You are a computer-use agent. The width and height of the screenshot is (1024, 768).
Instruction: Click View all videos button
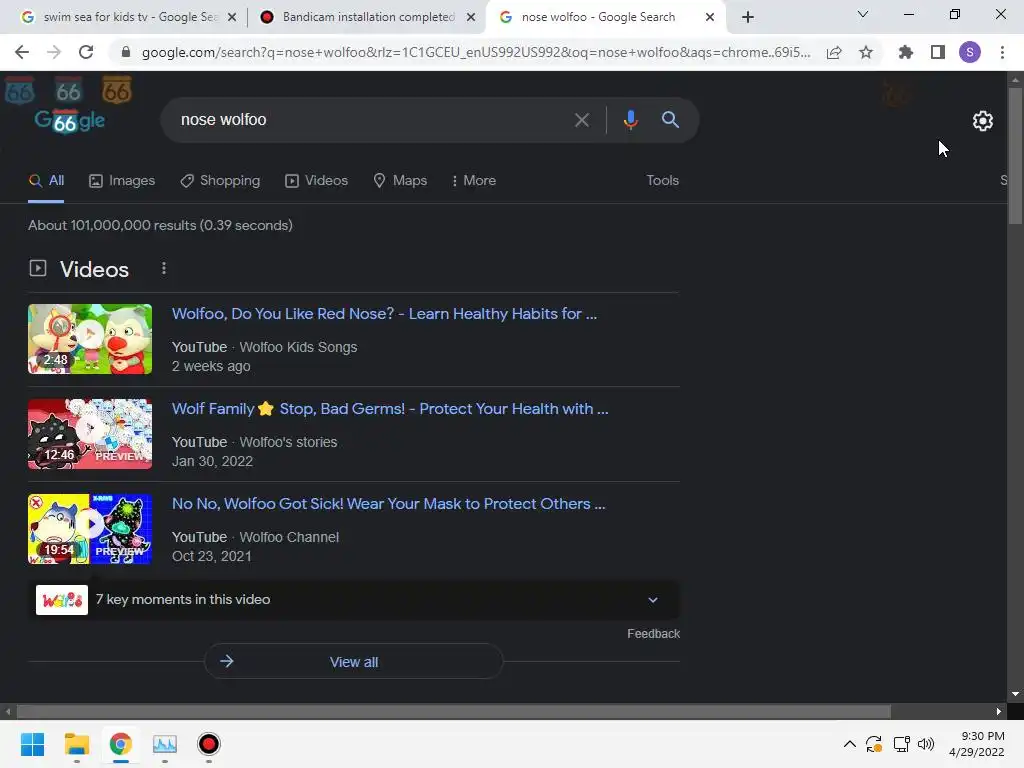[354, 662]
